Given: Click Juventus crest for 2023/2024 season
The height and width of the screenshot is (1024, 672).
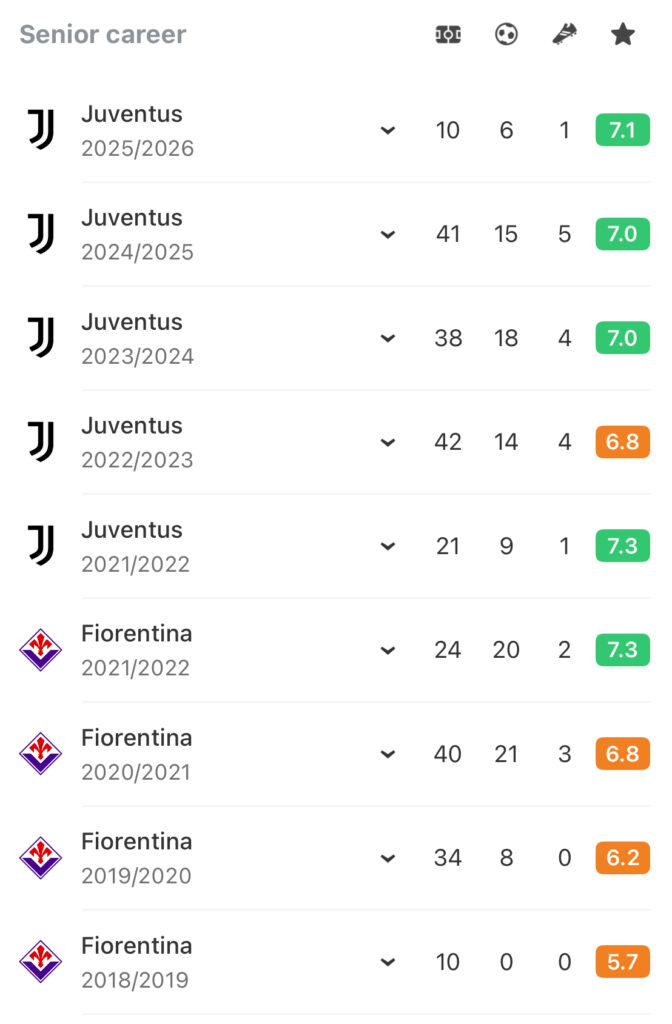Looking at the screenshot, I should click(x=41, y=339).
